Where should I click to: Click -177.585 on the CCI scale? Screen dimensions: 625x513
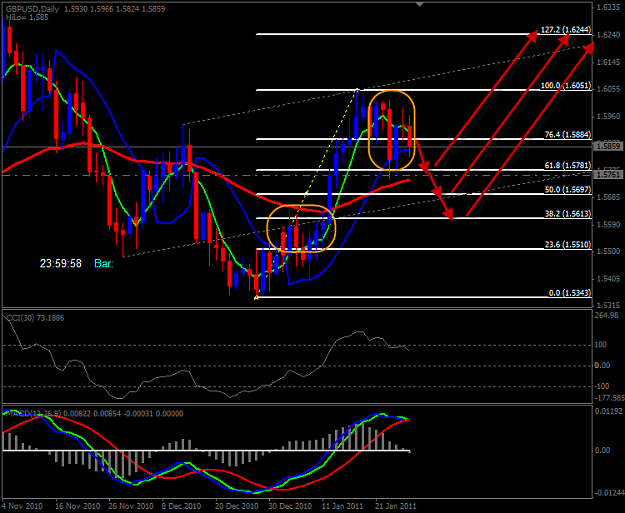pos(609,398)
